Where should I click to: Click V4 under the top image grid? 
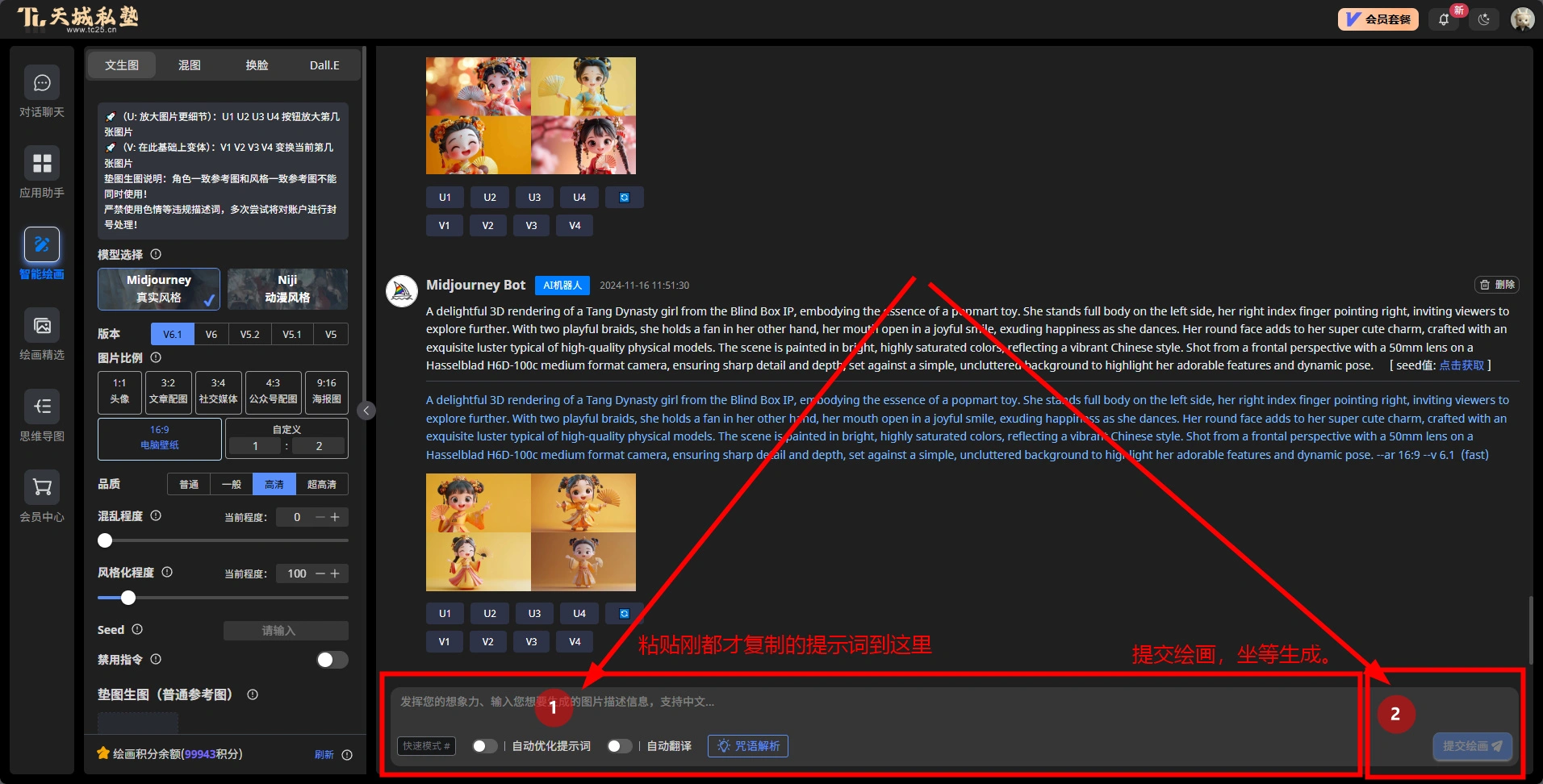point(575,226)
